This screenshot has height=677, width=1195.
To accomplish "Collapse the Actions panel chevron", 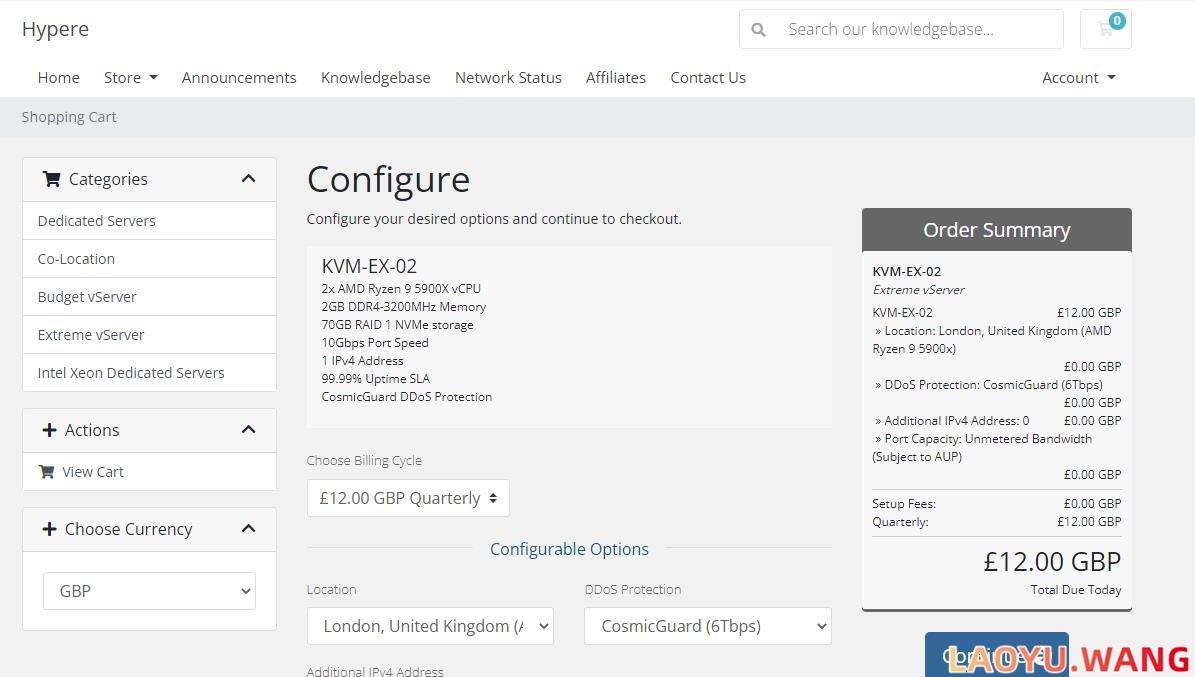I will tap(248, 429).
